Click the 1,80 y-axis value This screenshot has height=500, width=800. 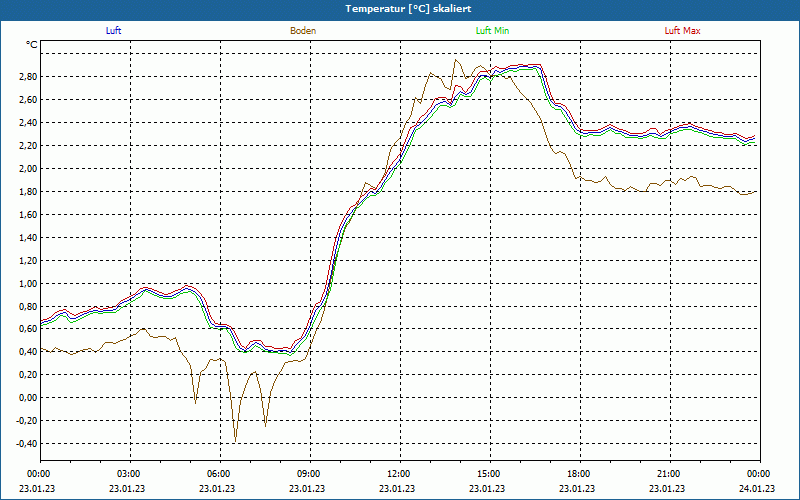(28, 192)
